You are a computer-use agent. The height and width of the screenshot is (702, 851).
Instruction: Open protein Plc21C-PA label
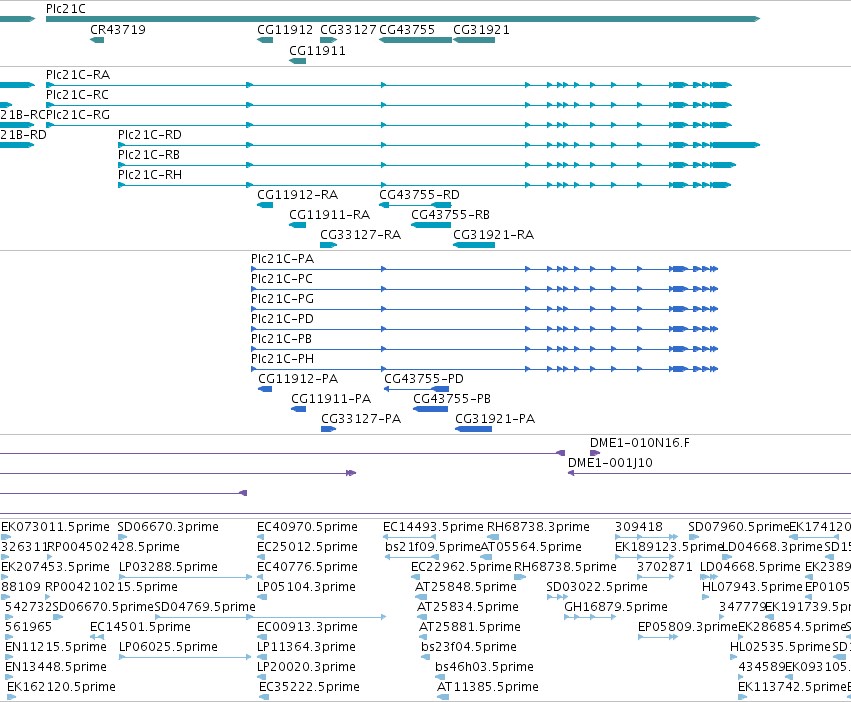282,258
